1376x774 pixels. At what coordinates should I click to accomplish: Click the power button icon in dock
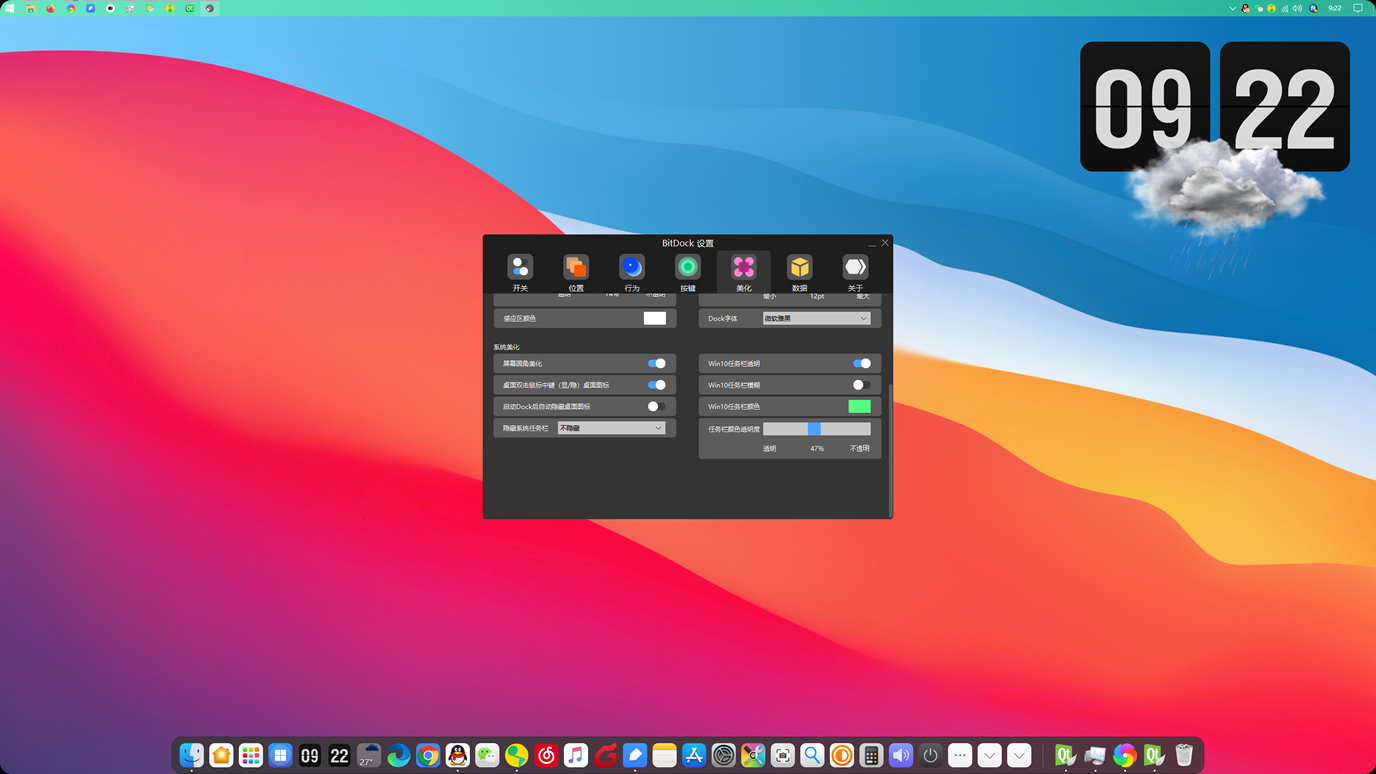tap(930, 755)
